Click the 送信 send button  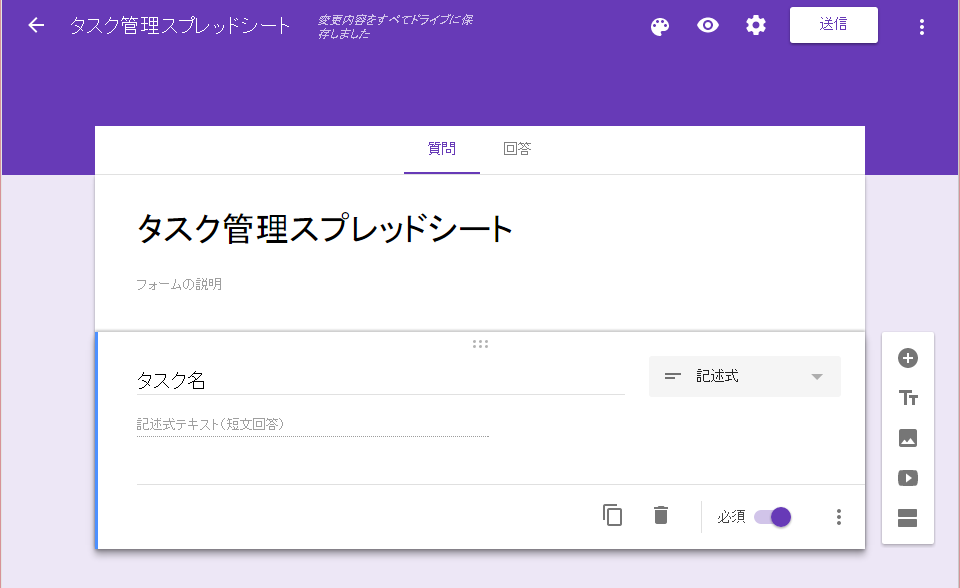click(833, 25)
